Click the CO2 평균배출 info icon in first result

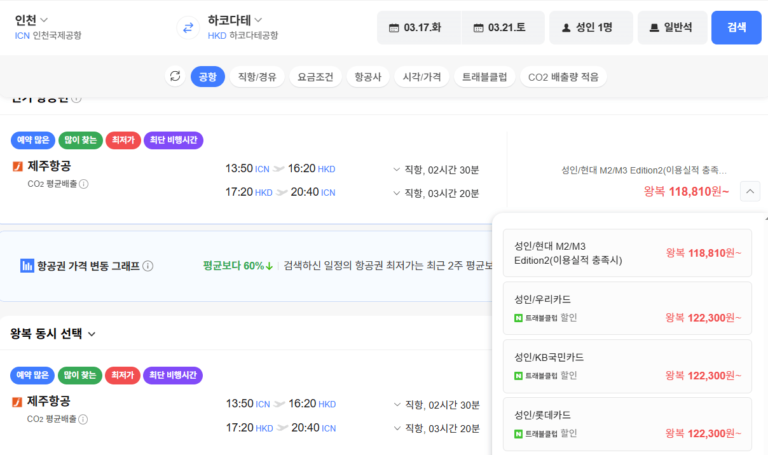click(84, 184)
